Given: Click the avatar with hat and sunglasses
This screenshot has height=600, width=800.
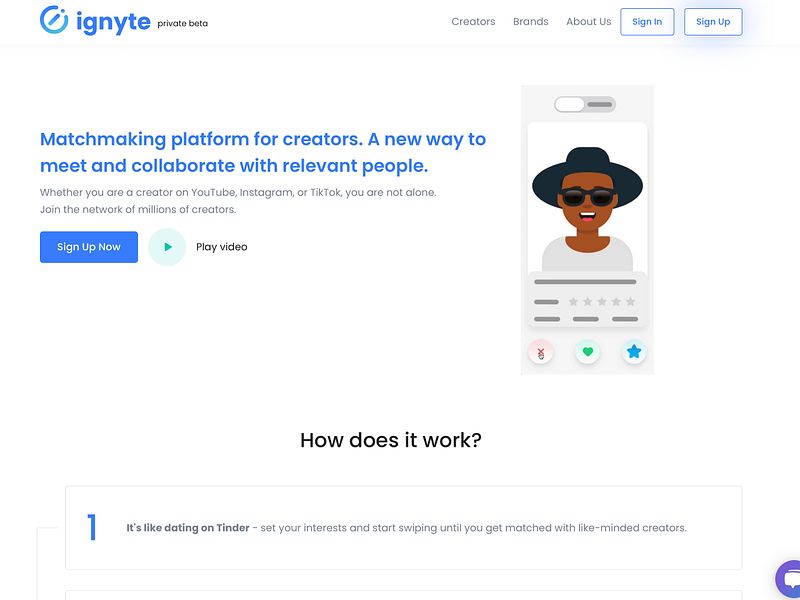Looking at the screenshot, I should (x=587, y=209).
